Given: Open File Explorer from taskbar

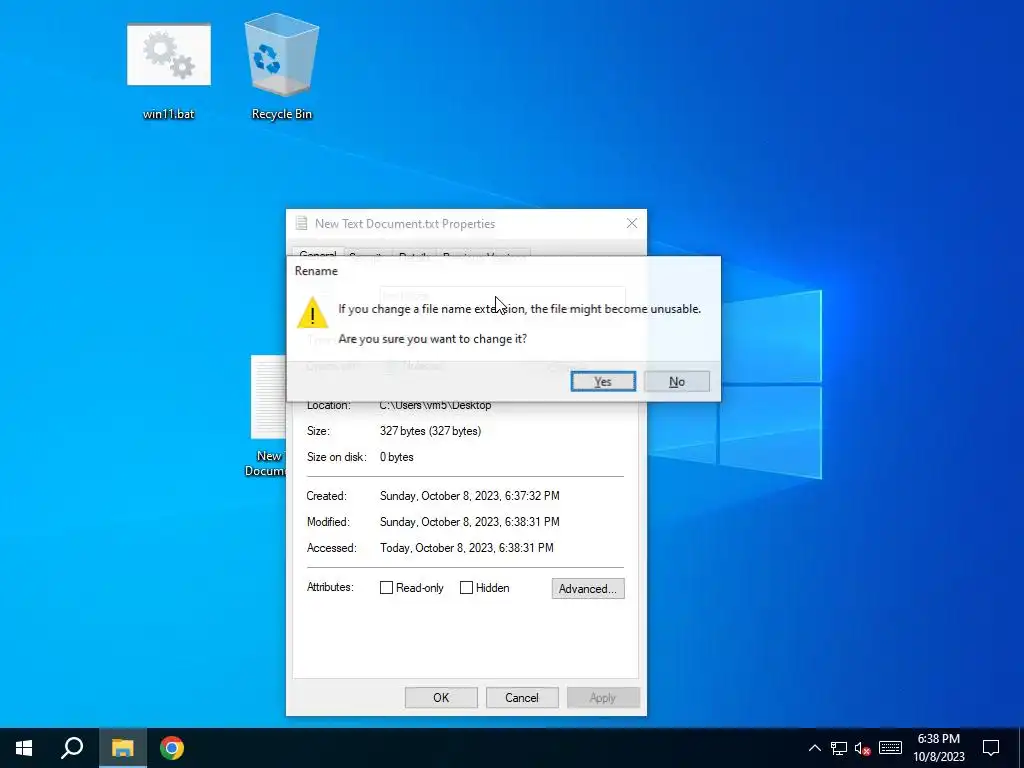Looking at the screenshot, I should 122,748.
